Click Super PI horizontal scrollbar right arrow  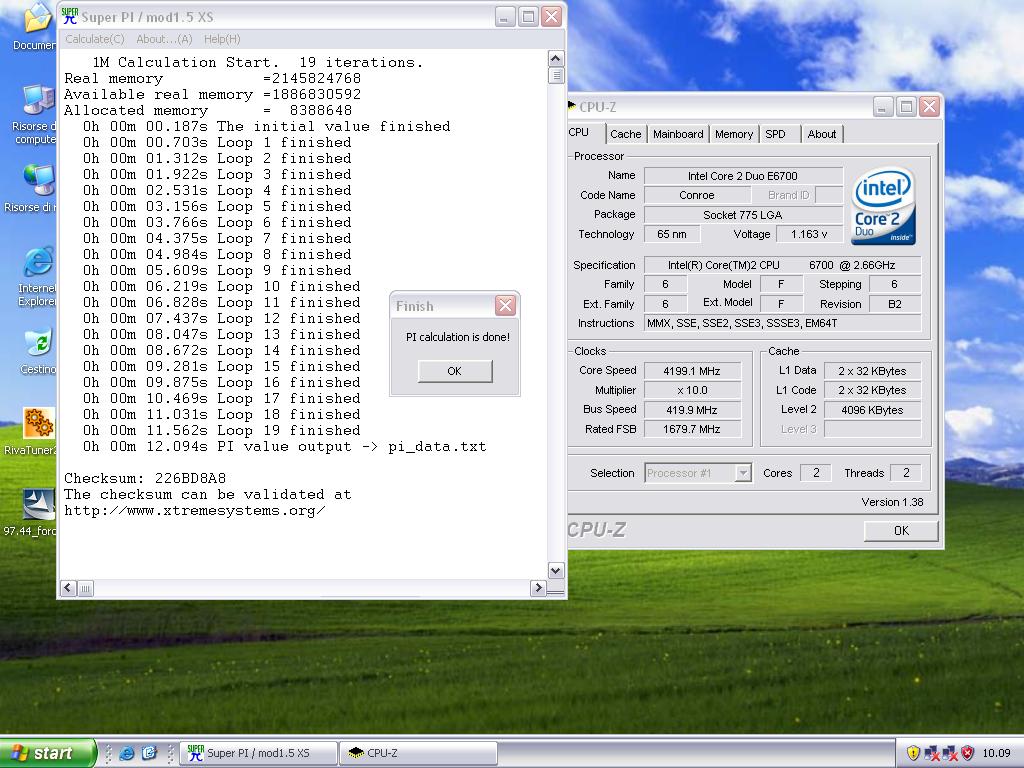[538, 588]
